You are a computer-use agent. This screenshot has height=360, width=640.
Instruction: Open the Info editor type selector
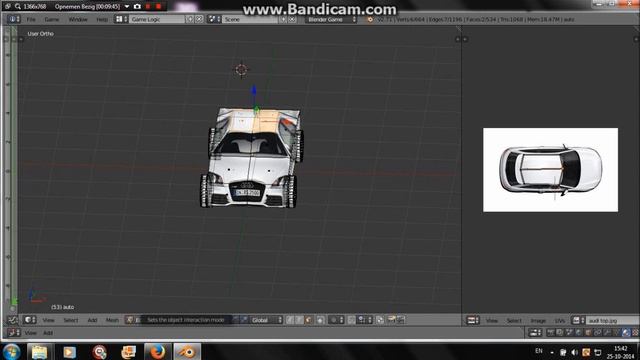coord(13,19)
